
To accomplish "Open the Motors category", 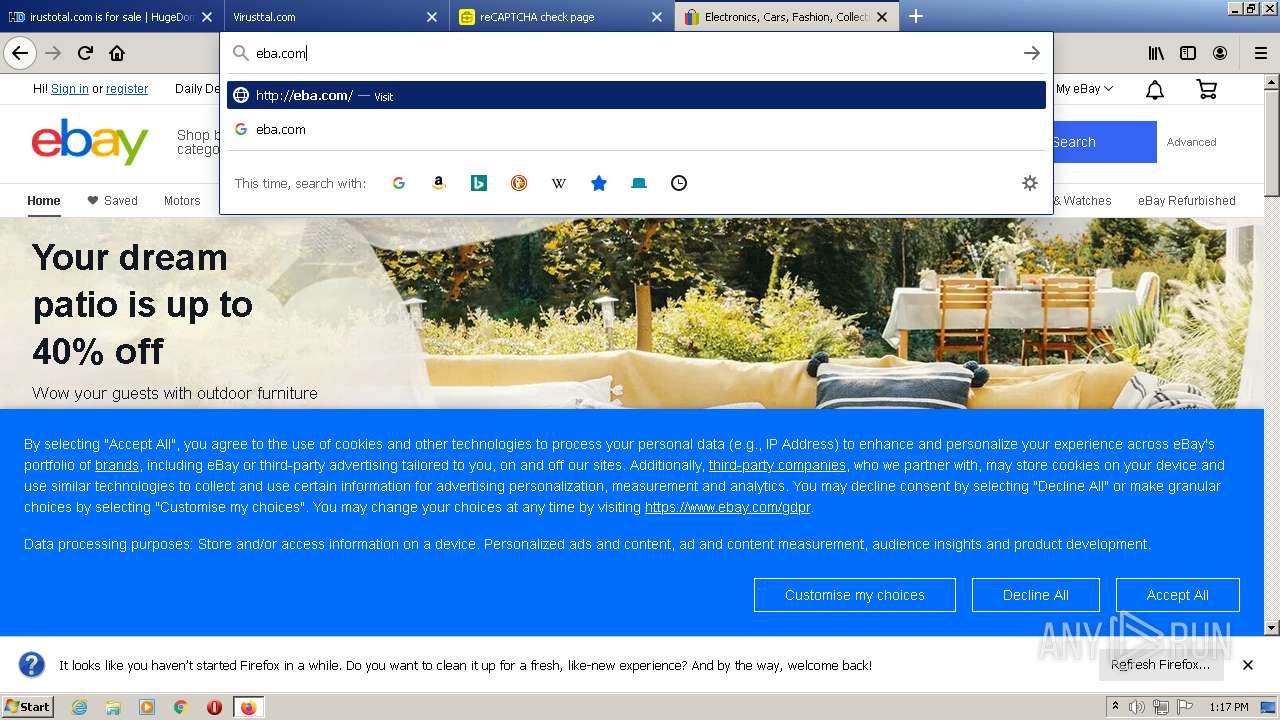I will coord(182,201).
